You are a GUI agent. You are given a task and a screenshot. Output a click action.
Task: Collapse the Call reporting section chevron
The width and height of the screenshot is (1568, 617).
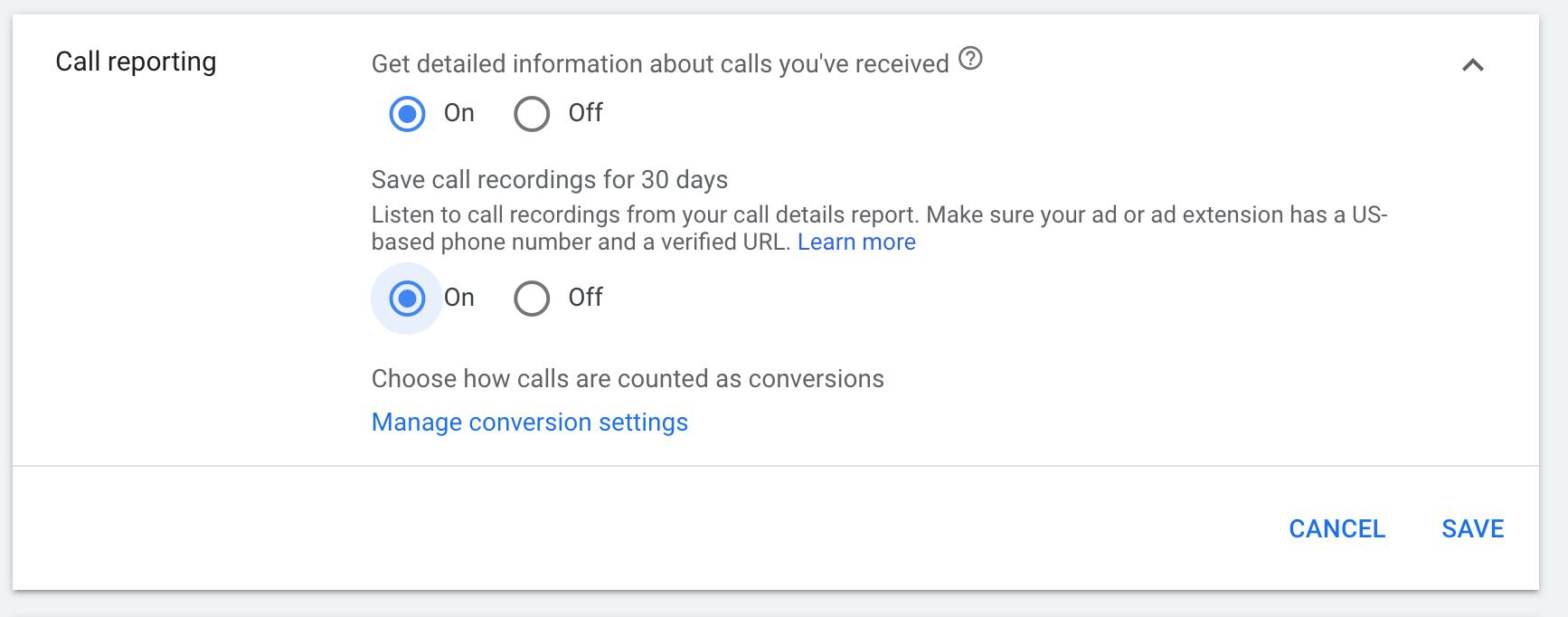coord(1473,65)
